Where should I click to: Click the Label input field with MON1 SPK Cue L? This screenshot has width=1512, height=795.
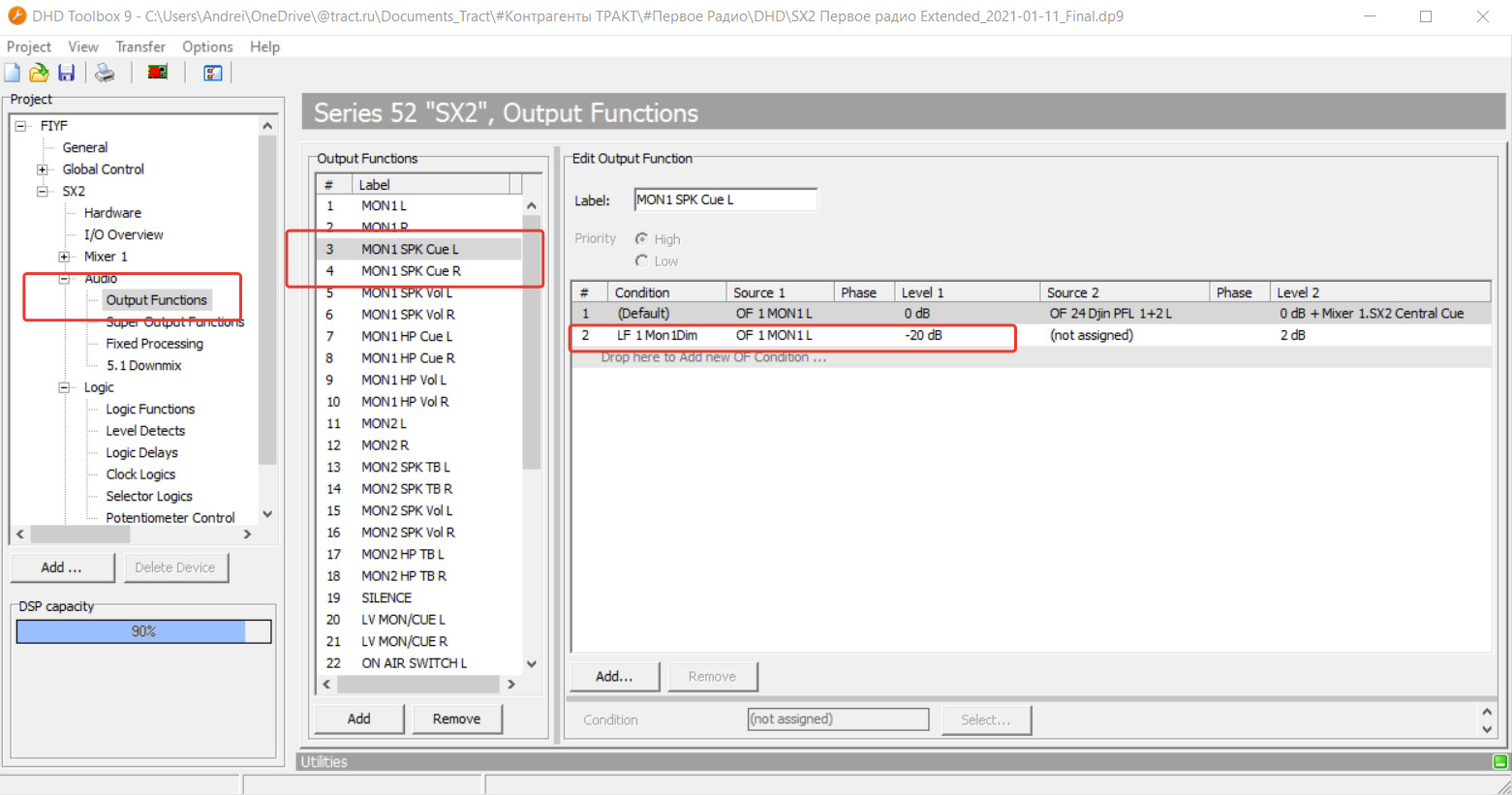pyautogui.click(x=725, y=200)
